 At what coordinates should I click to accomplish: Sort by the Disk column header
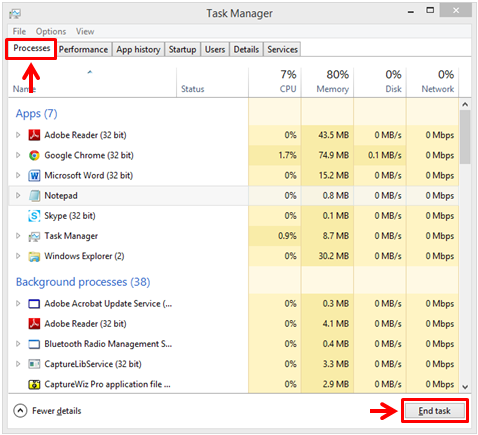pyautogui.click(x=380, y=82)
